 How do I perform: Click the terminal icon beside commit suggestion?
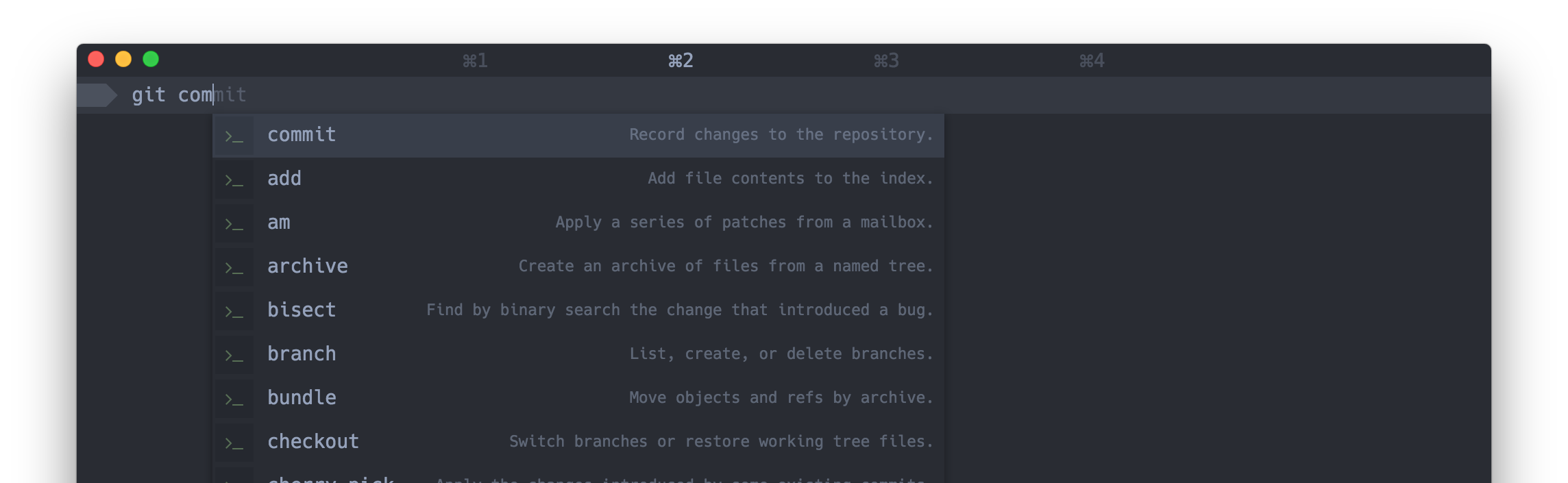click(234, 136)
